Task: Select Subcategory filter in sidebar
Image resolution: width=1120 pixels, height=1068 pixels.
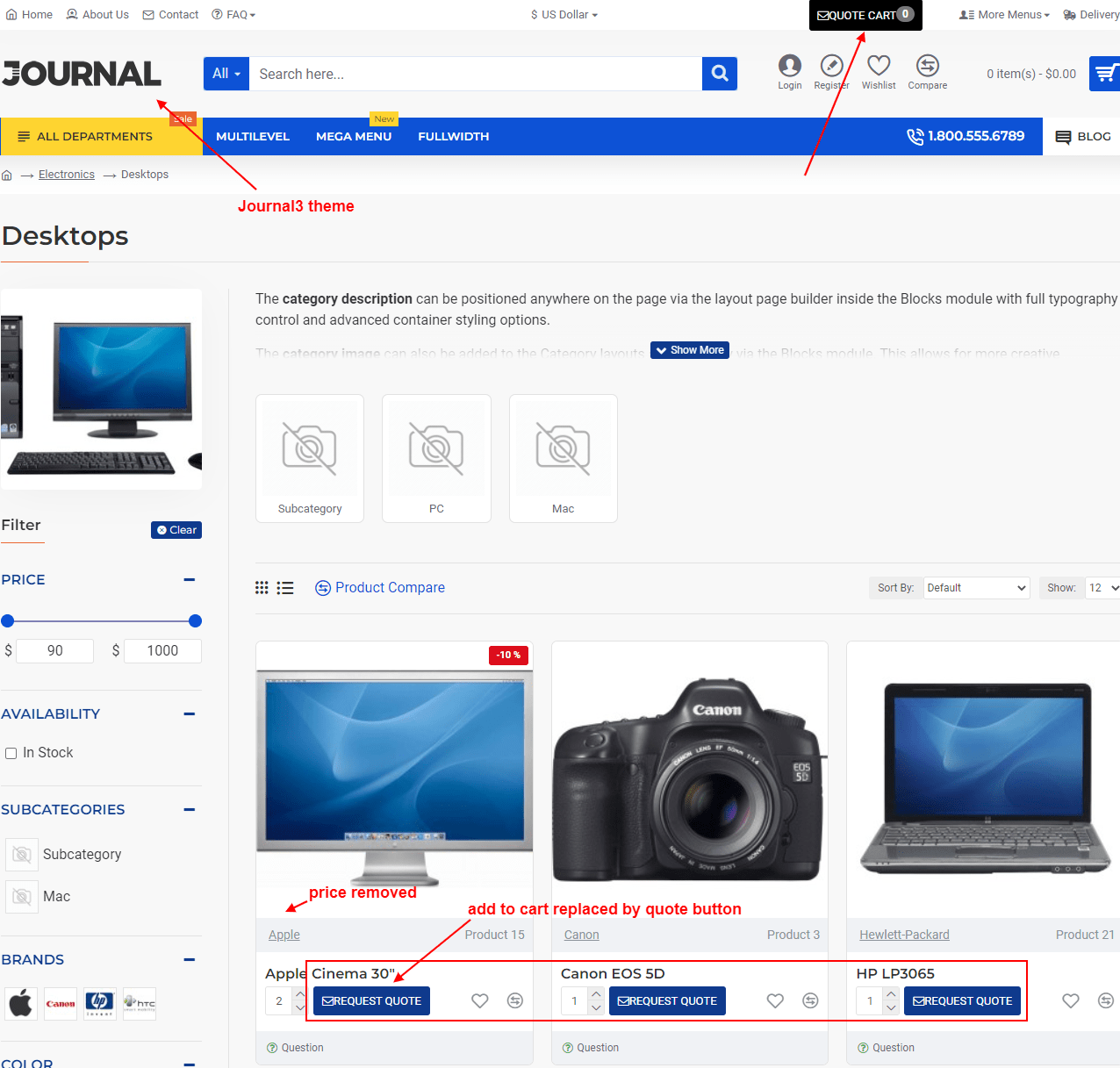Action: 63,854
